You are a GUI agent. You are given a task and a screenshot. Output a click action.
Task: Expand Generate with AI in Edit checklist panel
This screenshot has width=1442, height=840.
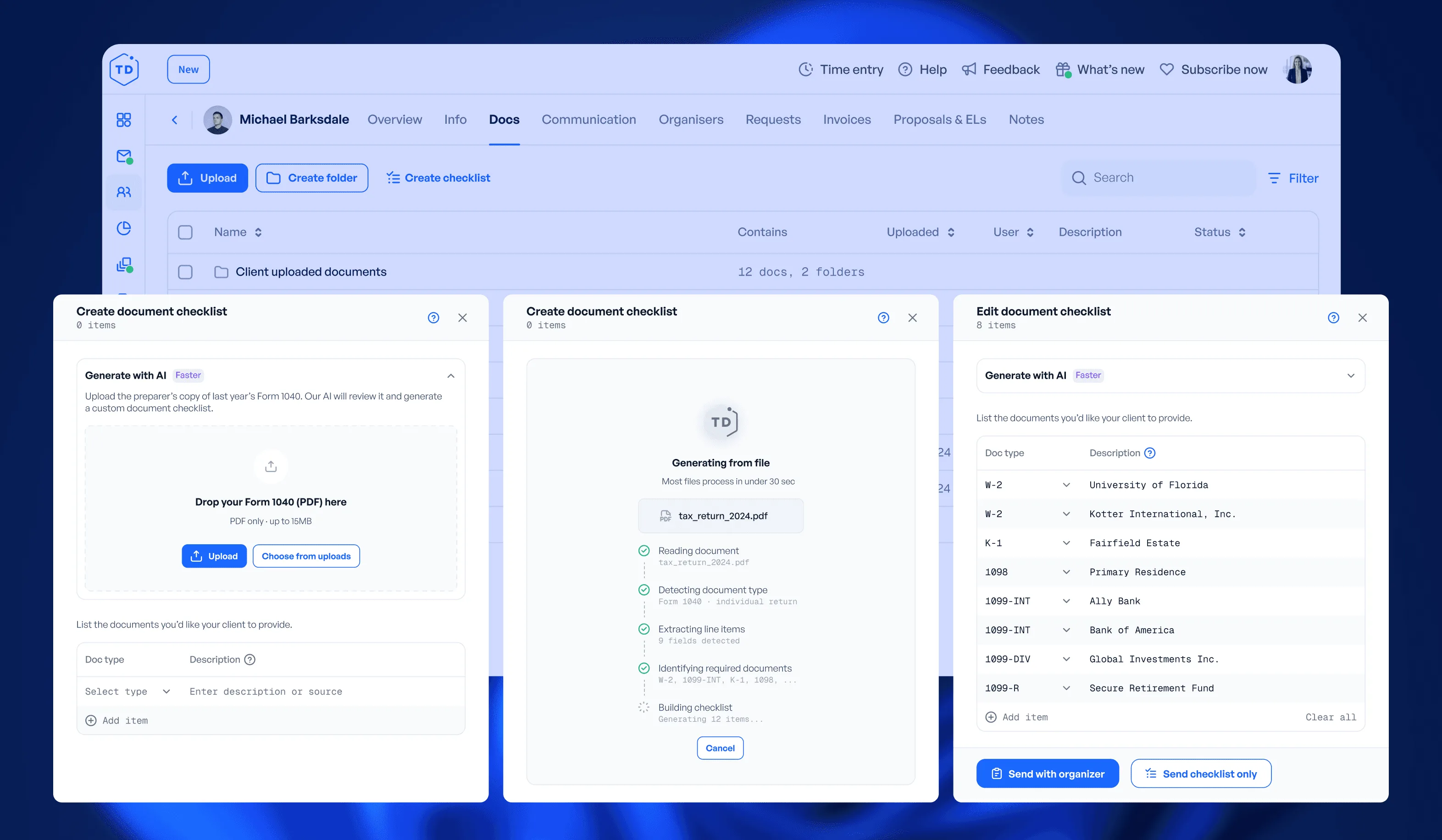click(1350, 376)
